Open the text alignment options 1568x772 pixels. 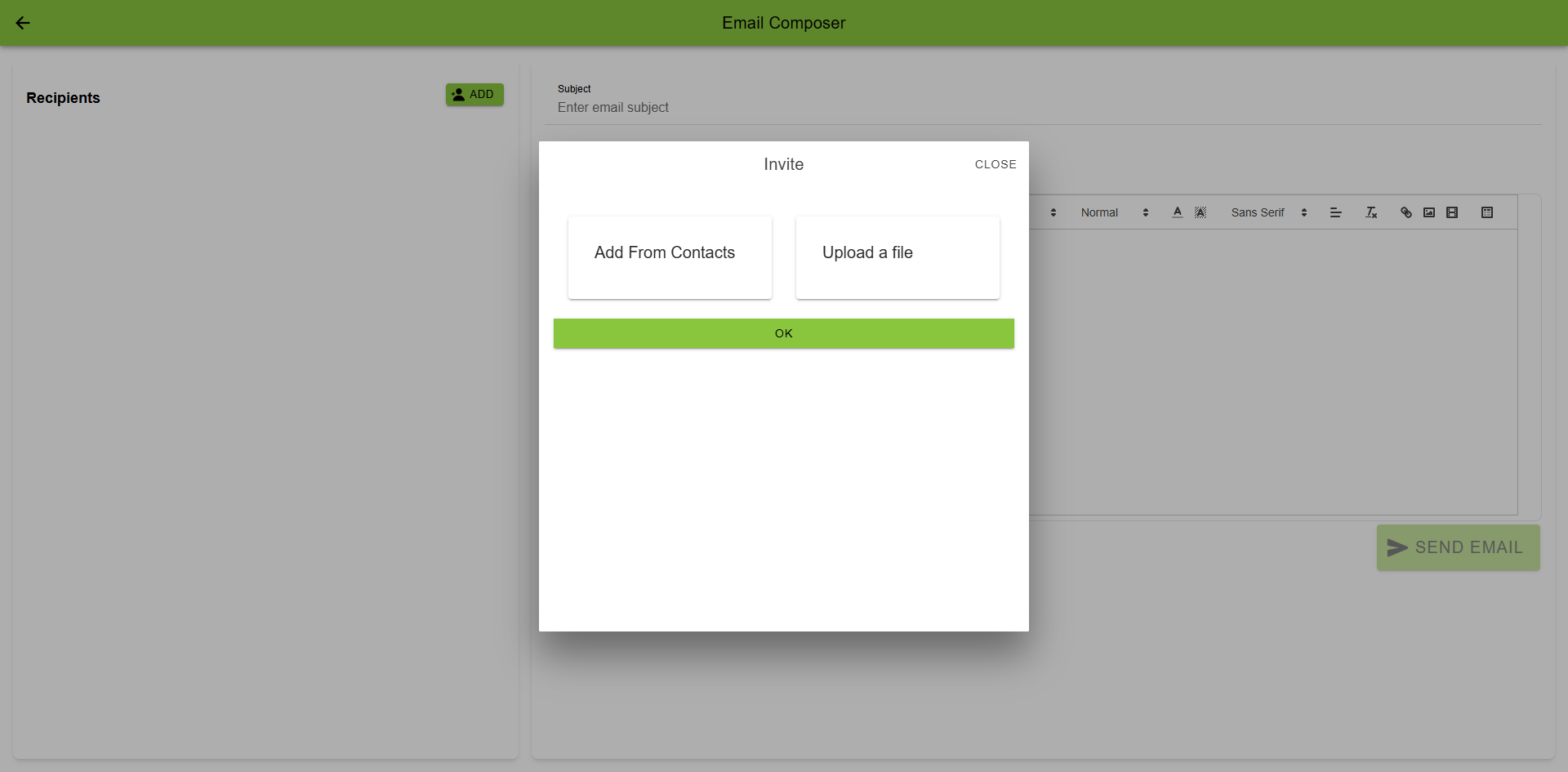[x=1336, y=212]
